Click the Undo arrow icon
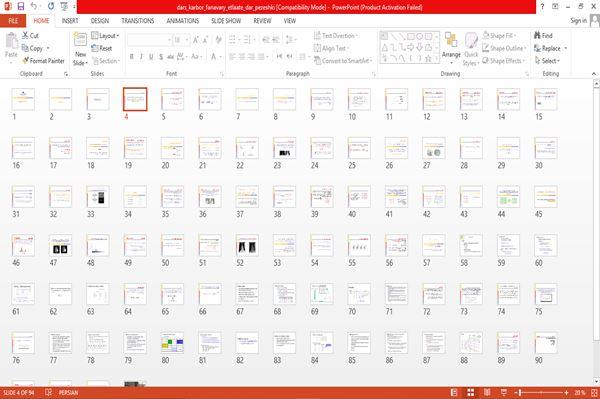Viewport: 600px width, 399px height. [34, 6]
